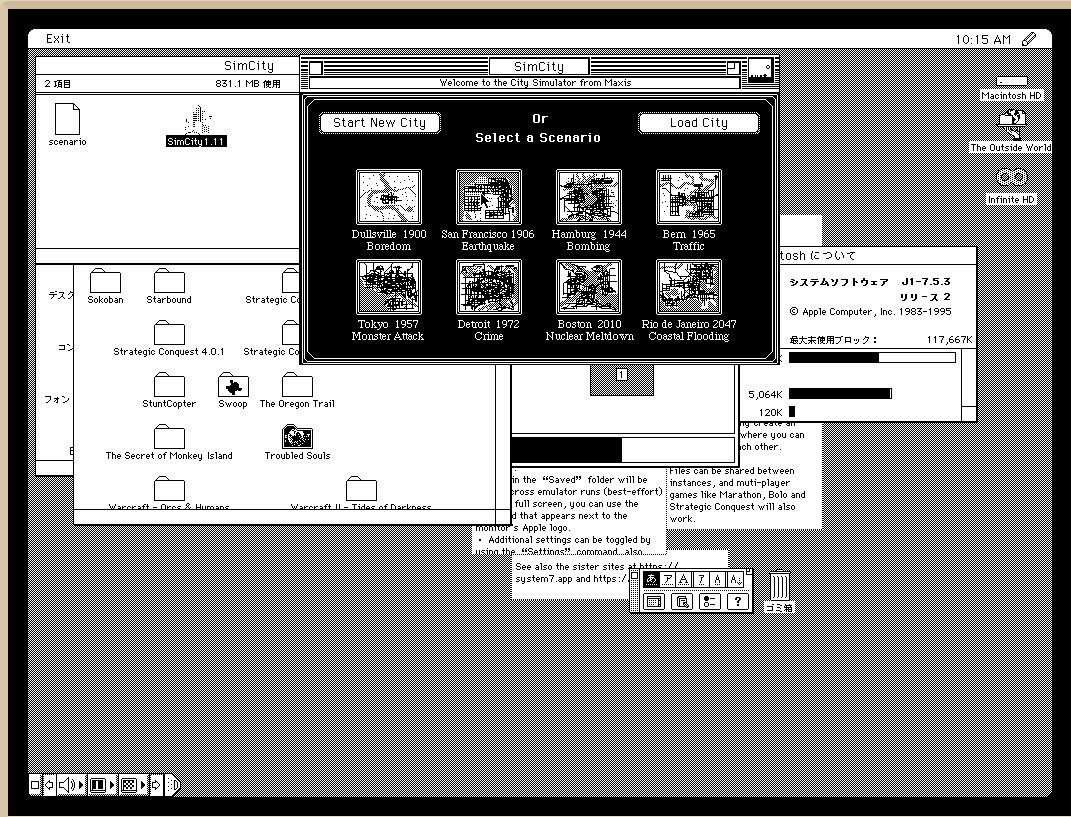
Task: Collapse the Control Strip using its end tab
Action: pos(173,785)
